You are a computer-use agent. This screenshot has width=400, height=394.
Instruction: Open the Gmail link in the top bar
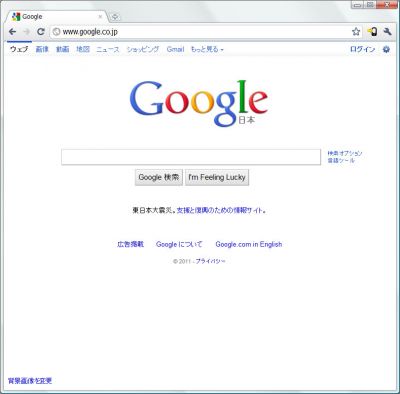pyautogui.click(x=175, y=49)
